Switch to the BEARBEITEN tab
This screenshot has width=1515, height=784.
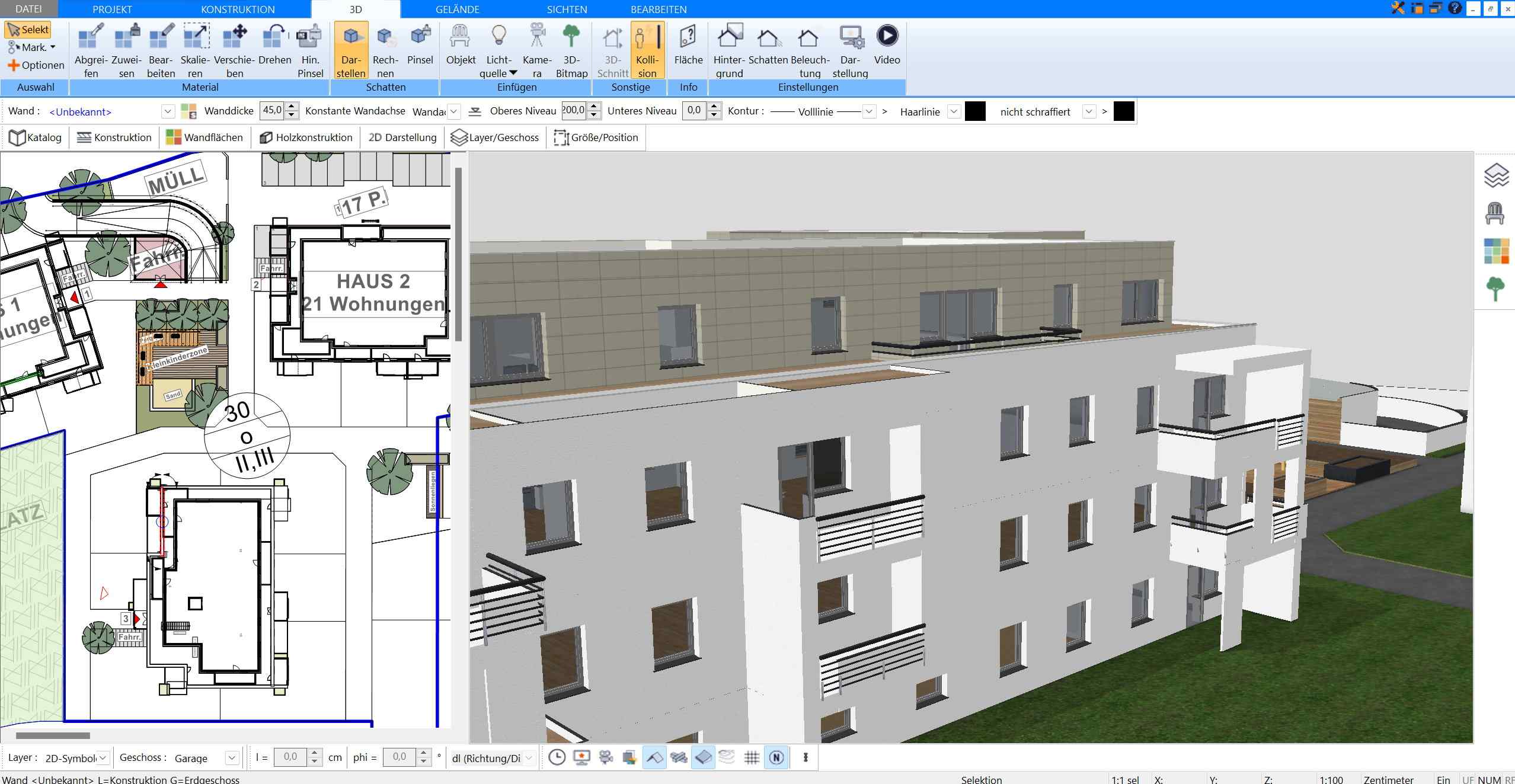[x=659, y=9]
